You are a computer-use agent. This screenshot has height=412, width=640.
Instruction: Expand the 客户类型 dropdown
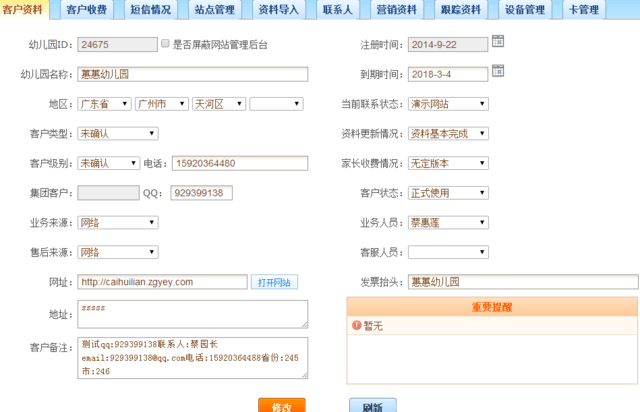click(x=118, y=134)
